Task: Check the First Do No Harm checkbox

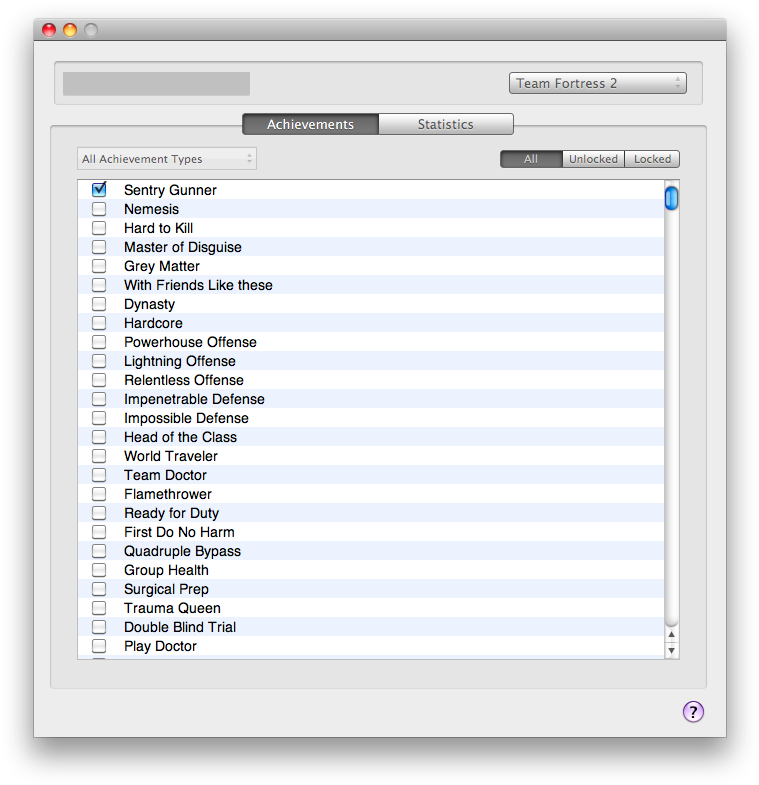Action: 99,532
